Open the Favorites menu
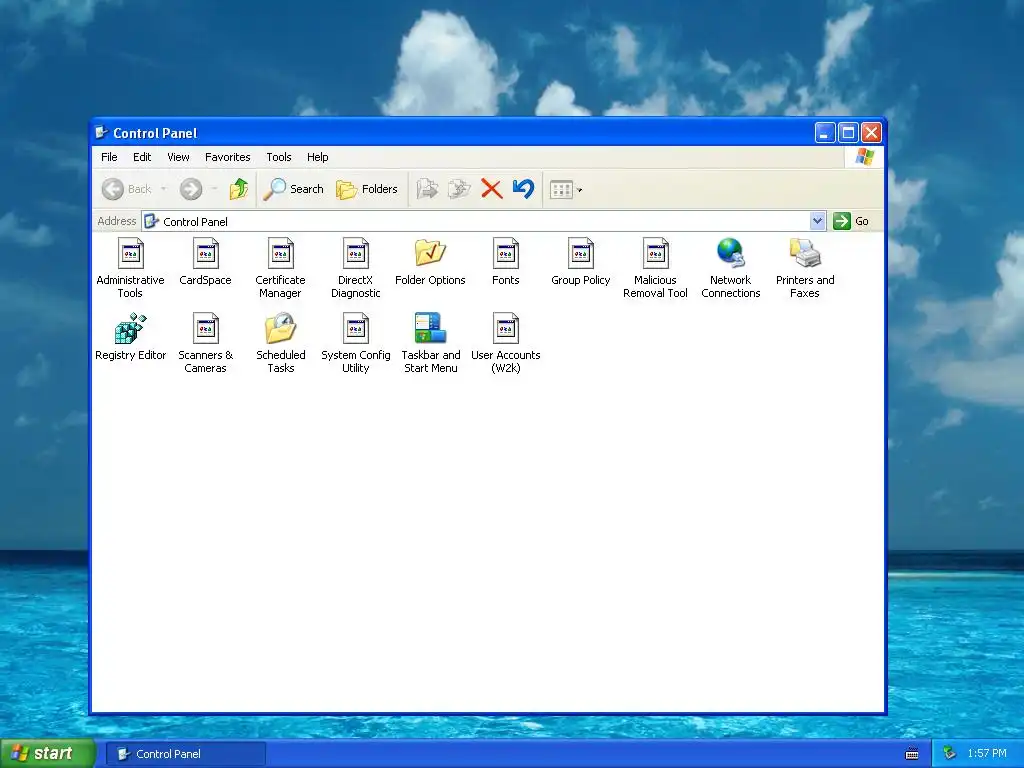Screen dimensions: 1024x768 227,157
